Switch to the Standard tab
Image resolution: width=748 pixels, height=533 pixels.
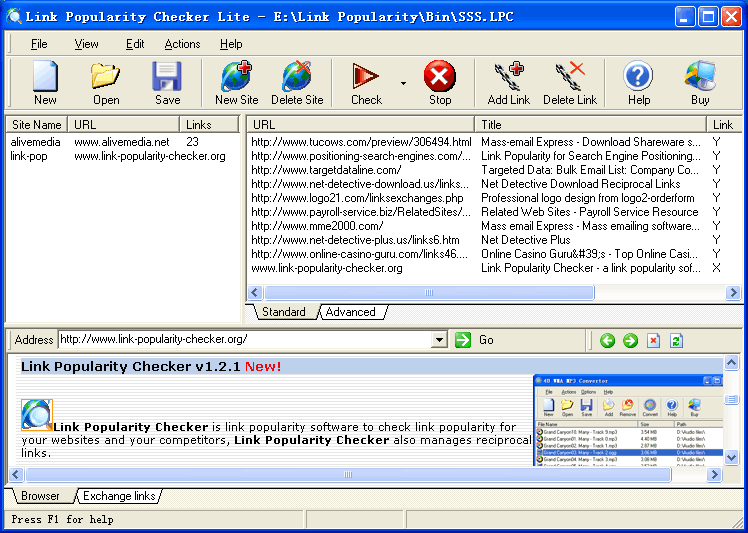(x=283, y=312)
